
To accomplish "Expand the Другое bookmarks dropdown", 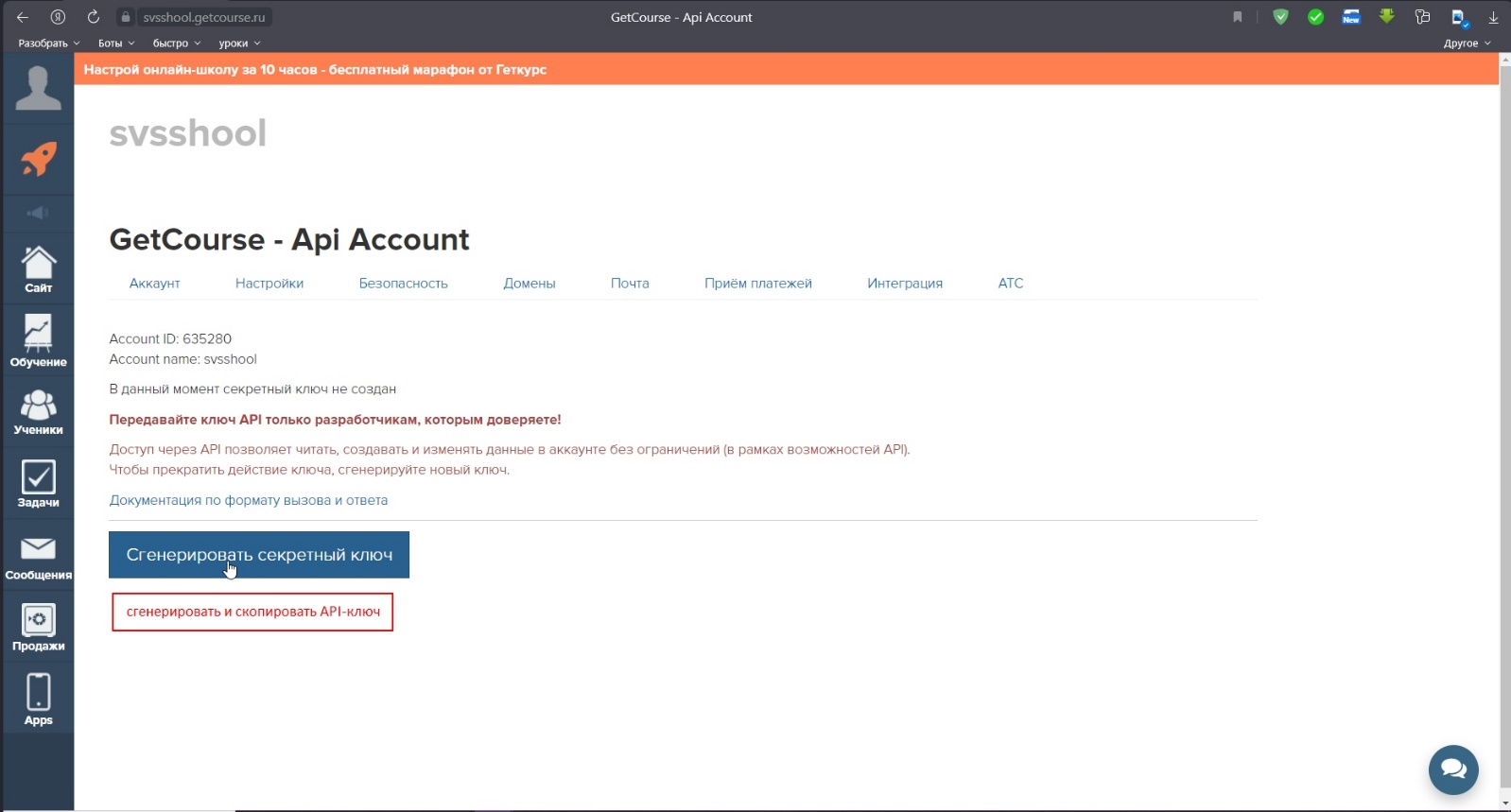I will [1466, 43].
